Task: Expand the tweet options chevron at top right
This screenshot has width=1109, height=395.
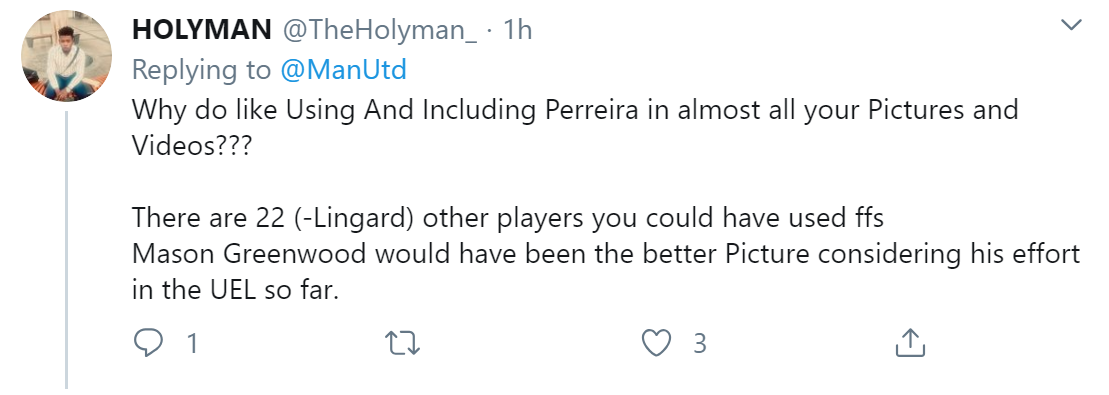Action: 1072,25
